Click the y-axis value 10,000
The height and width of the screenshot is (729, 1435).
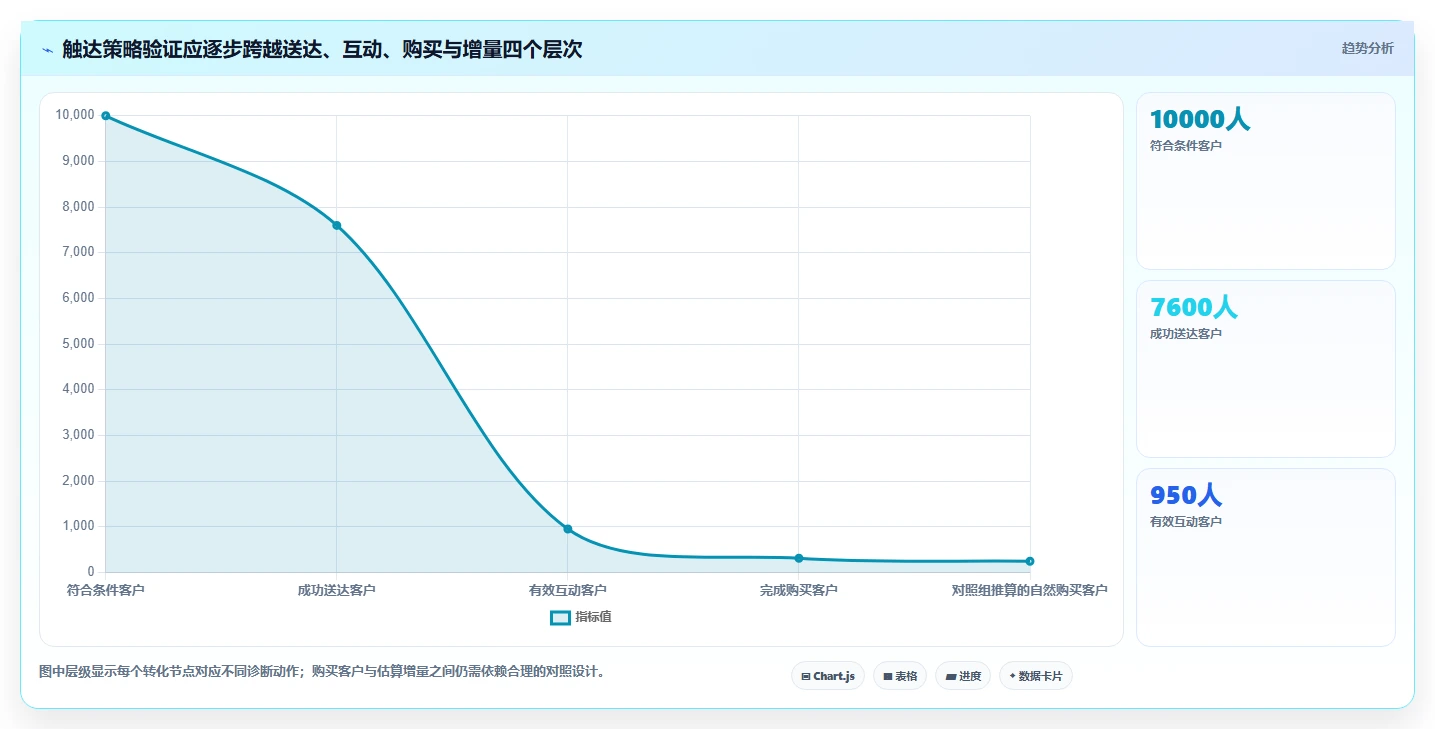75,116
